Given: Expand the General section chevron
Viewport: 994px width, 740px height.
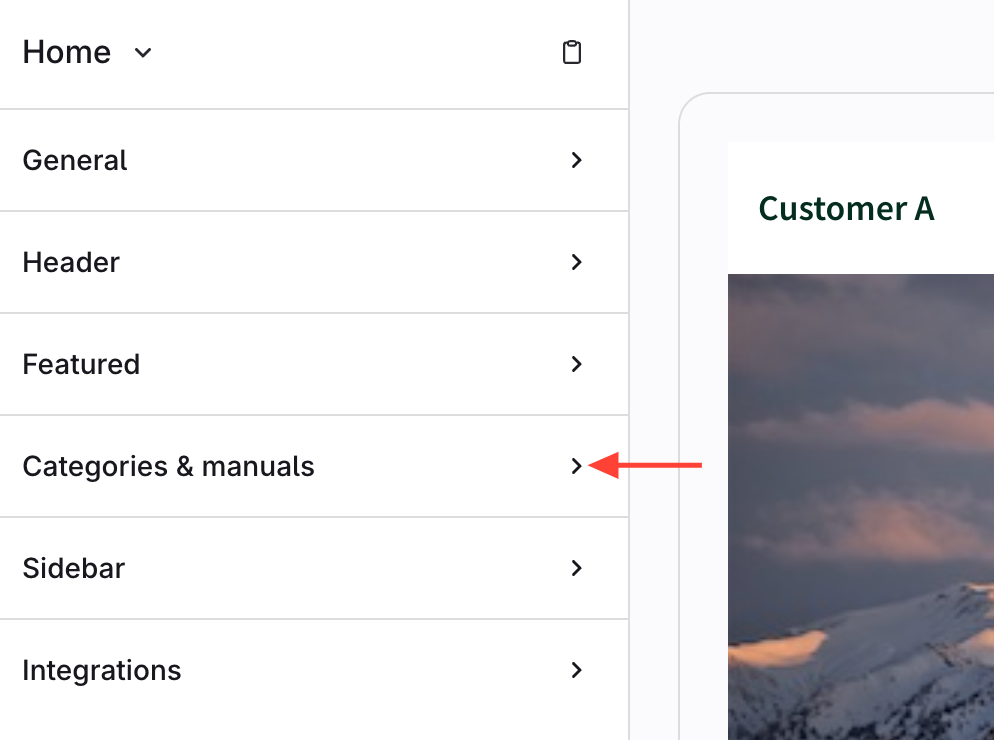Looking at the screenshot, I should [x=576, y=160].
